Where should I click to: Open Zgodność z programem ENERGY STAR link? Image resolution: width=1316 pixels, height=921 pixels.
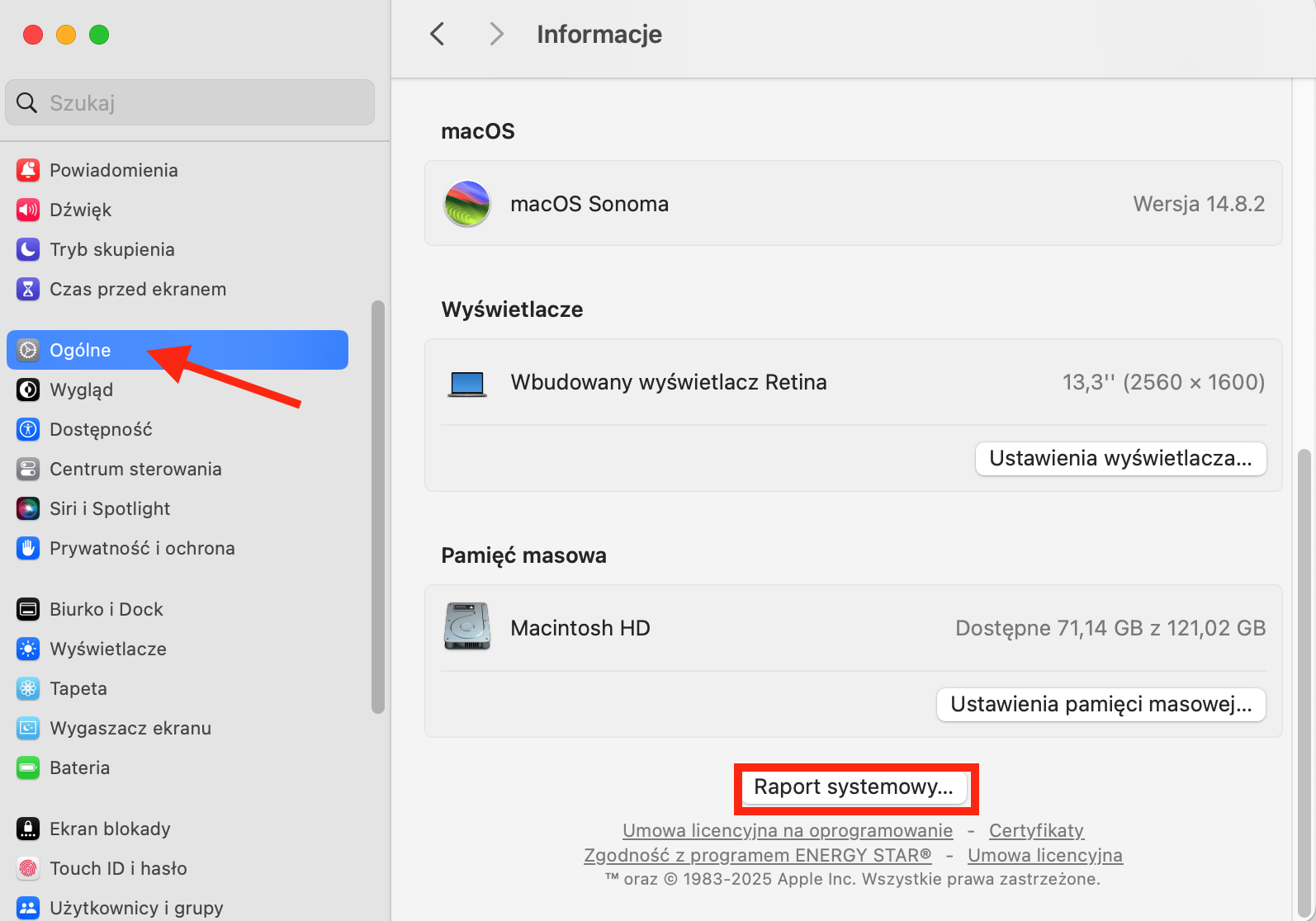tap(758, 855)
